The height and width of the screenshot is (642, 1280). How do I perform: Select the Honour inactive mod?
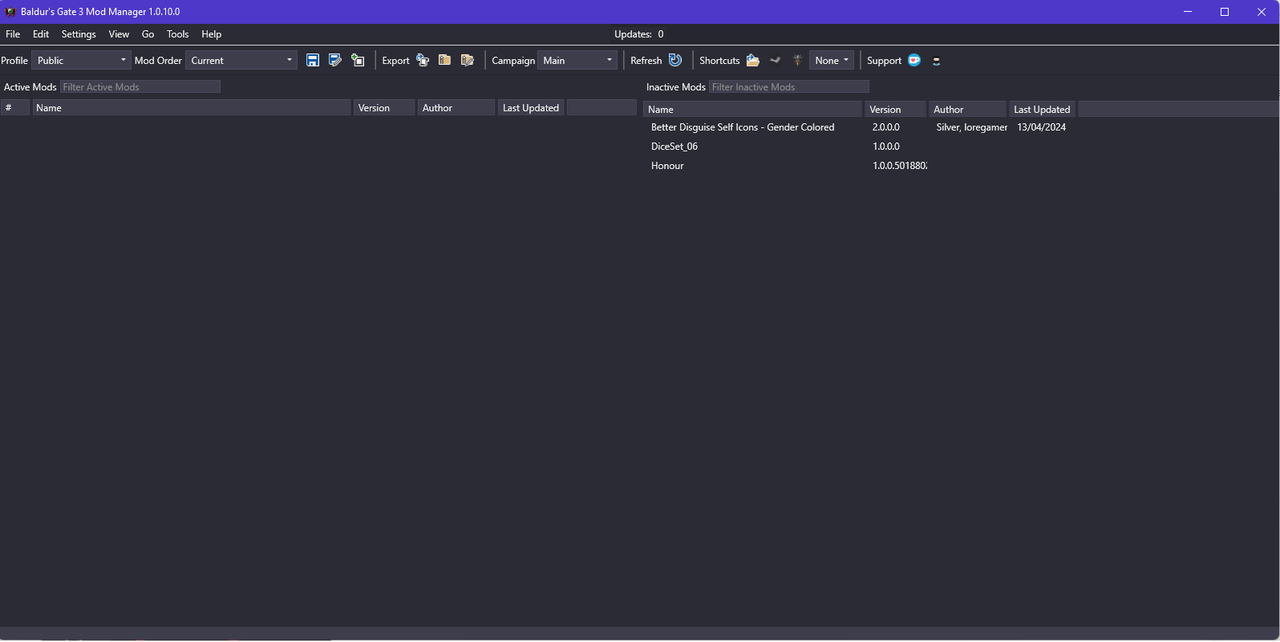point(667,165)
